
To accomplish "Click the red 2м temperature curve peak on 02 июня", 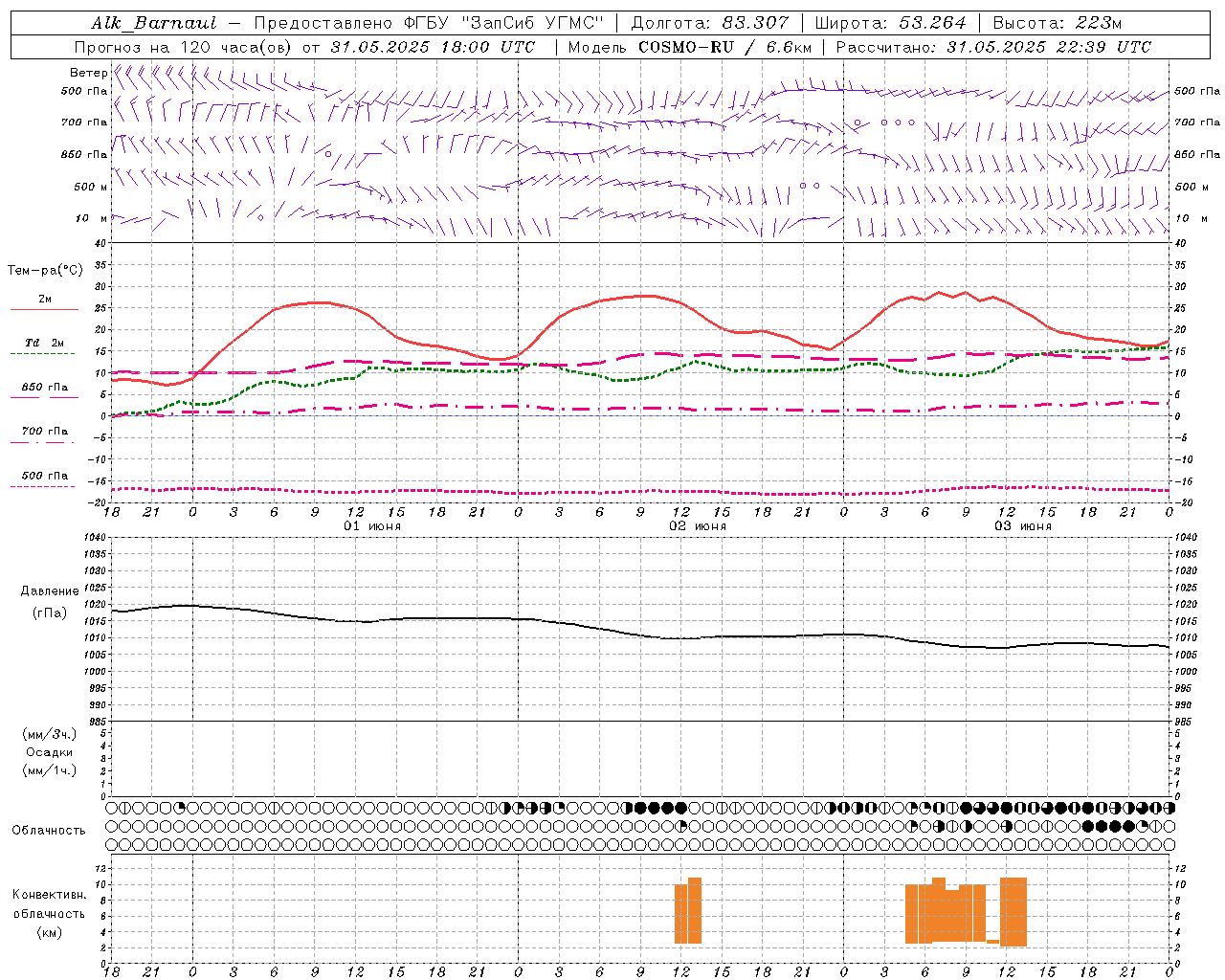I will click(646, 296).
